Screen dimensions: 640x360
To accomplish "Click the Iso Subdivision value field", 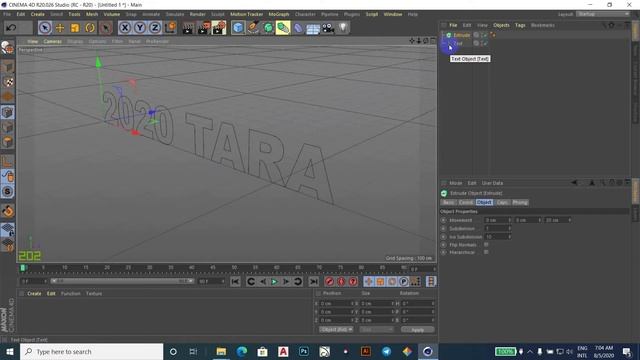I will pyautogui.click(x=497, y=237).
